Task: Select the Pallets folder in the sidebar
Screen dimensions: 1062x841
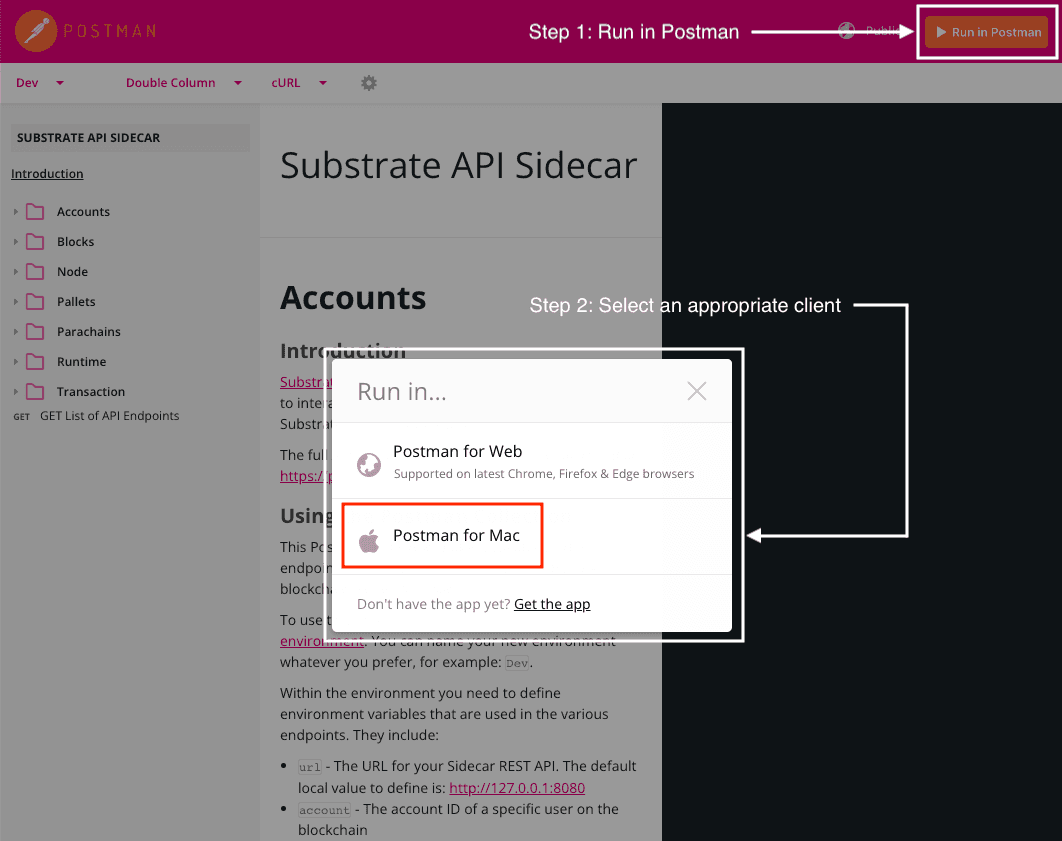Action: click(x=78, y=301)
